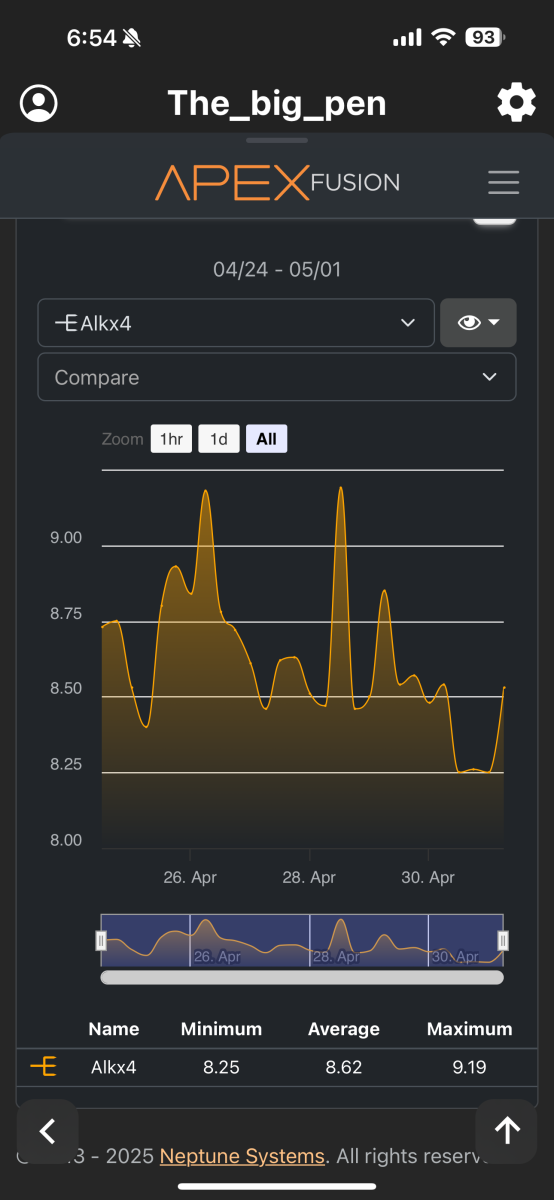Open the Neptune Systems link
This screenshot has height=1200, width=554.
tap(242, 1156)
